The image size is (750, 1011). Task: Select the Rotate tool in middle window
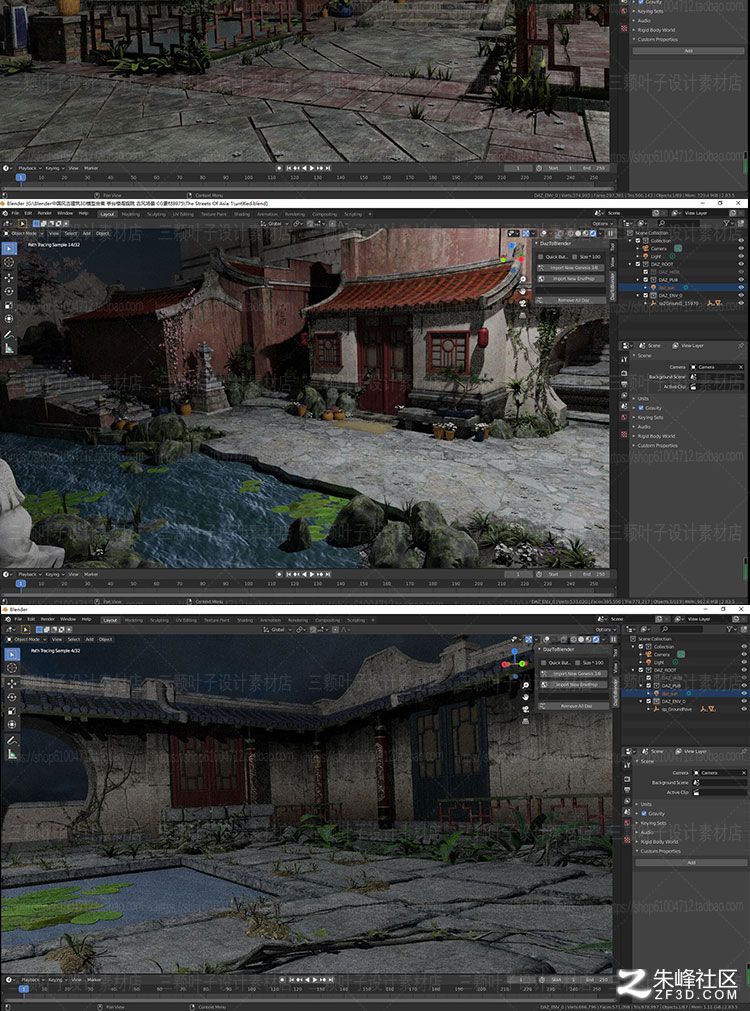[x=10, y=291]
